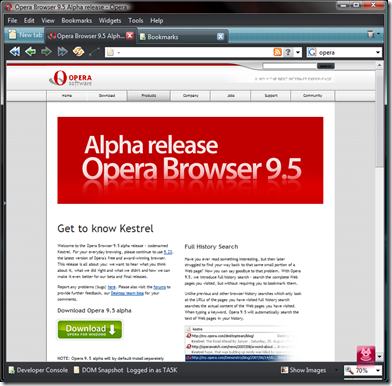Go back with the green Back arrow
The height and width of the screenshot is (386, 392).
tap(31, 52)
